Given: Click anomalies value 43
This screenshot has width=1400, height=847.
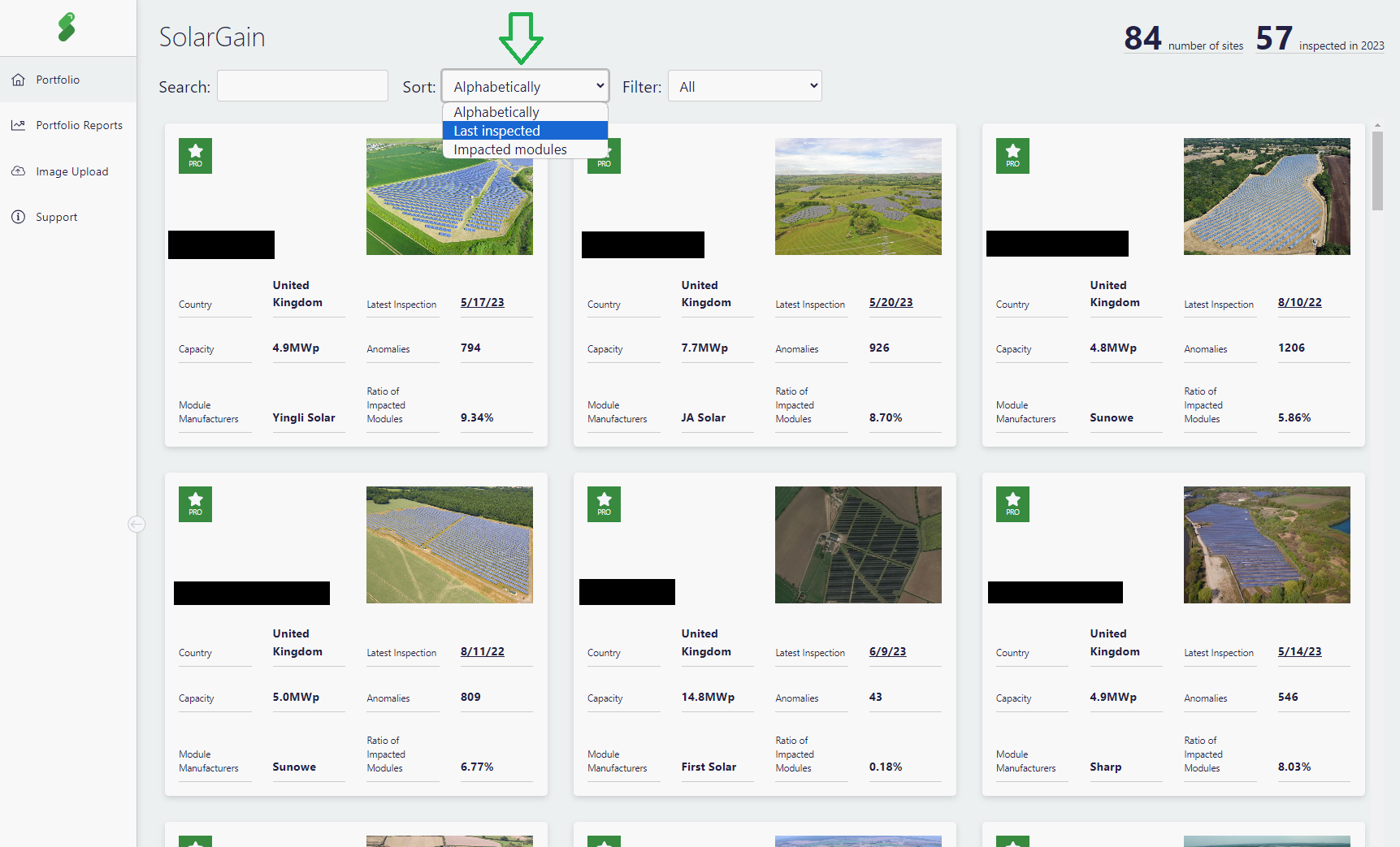Looking at the screenshot, I should [x=875, y=697].
